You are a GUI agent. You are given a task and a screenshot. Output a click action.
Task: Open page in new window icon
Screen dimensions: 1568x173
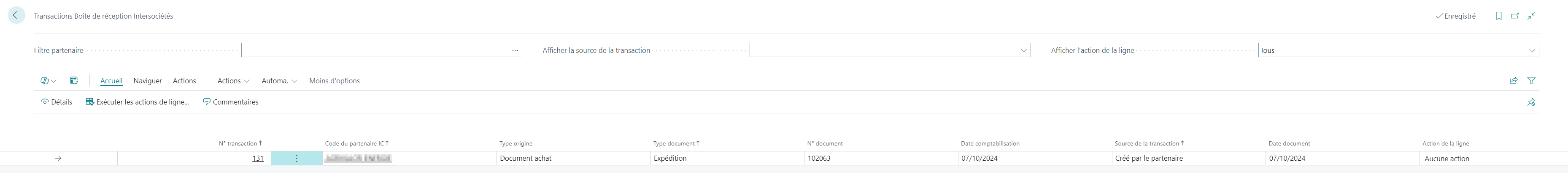(1515, 16)
